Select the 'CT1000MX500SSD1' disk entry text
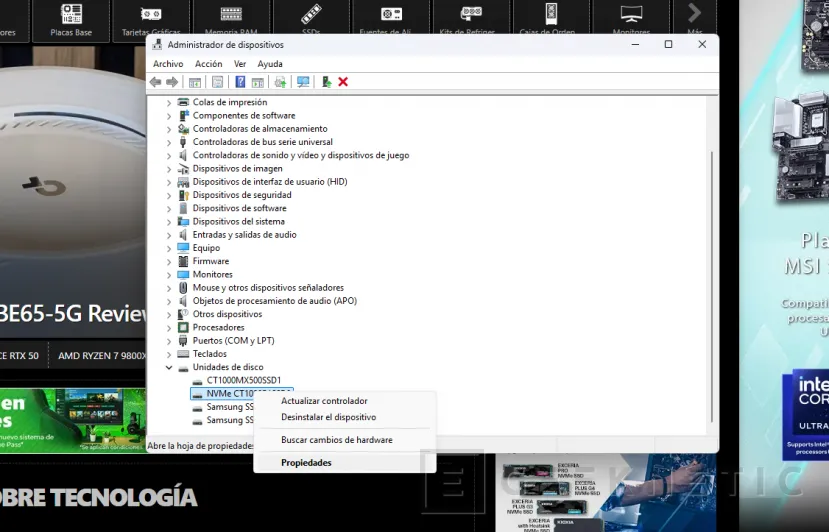 click(244, 380)
